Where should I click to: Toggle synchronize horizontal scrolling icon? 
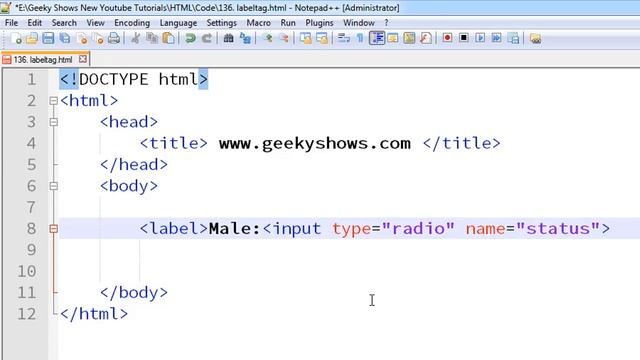coord(322,38)
